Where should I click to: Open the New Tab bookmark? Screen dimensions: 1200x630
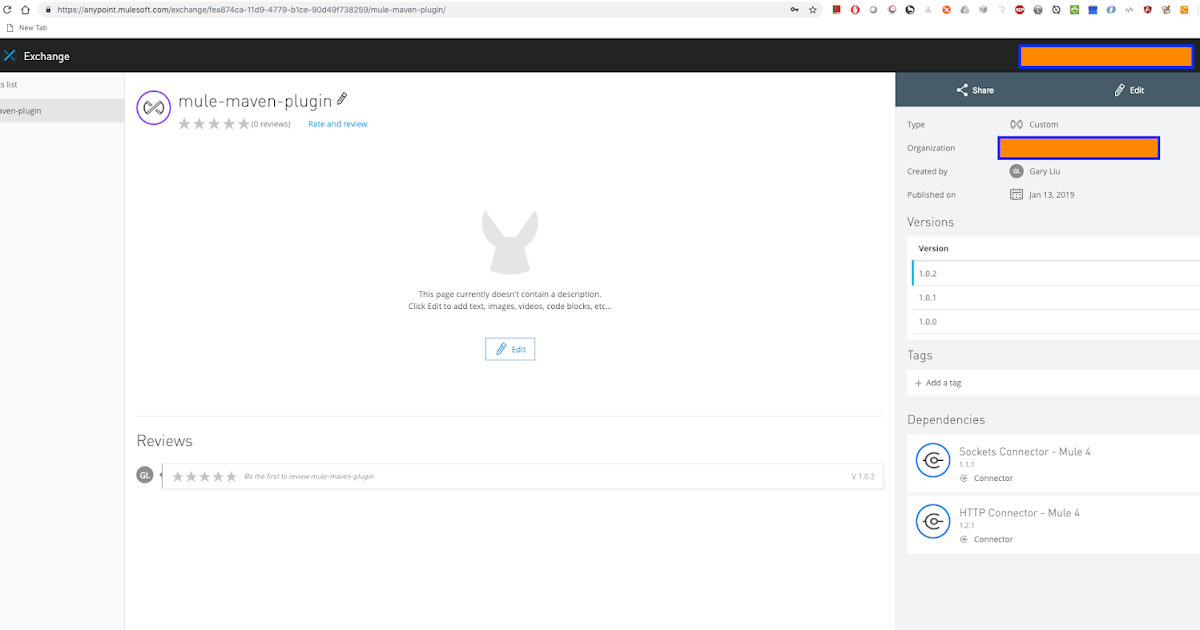tap(27, 28)
